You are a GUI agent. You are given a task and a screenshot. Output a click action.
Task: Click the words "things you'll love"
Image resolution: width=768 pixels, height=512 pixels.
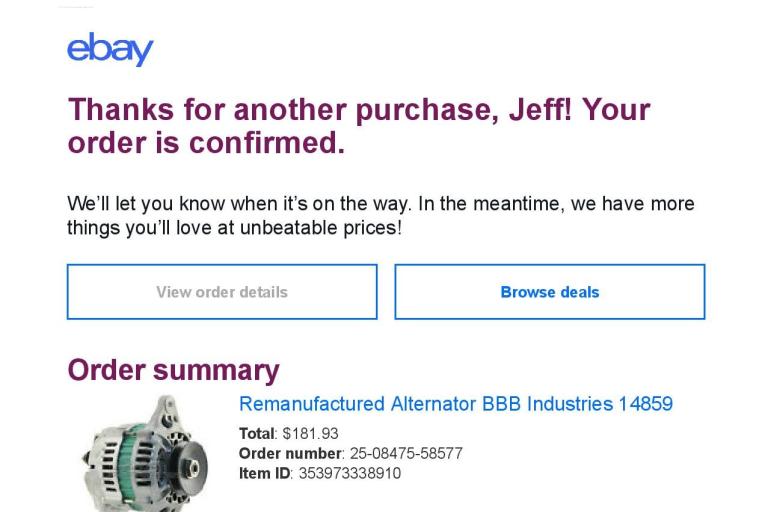click(138, 228)
